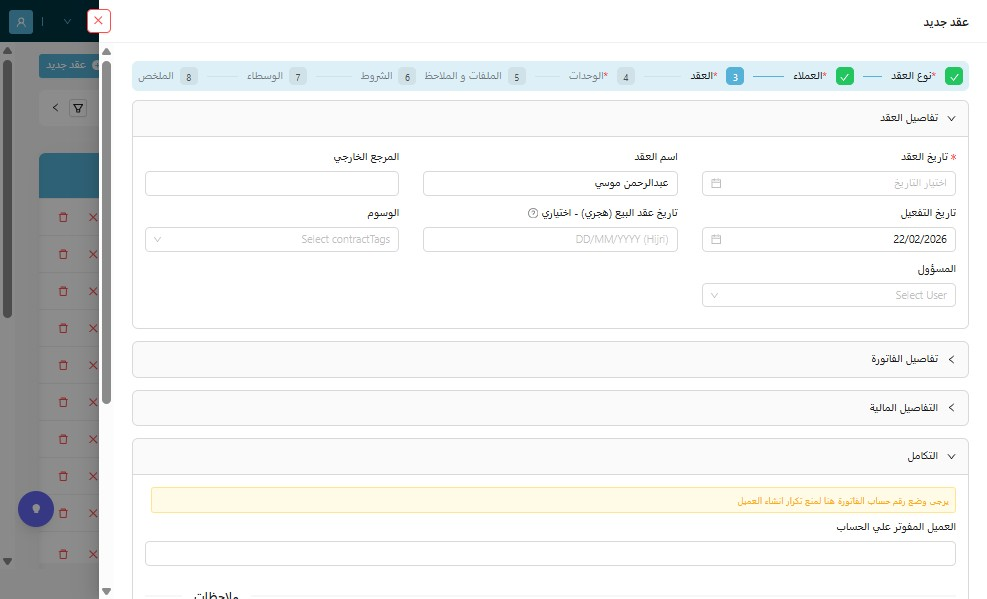Image resolution: width=987 pixels, height=599 pixels.
Task: Click the تاريخ العقد date field
Action: coord(828,183)
